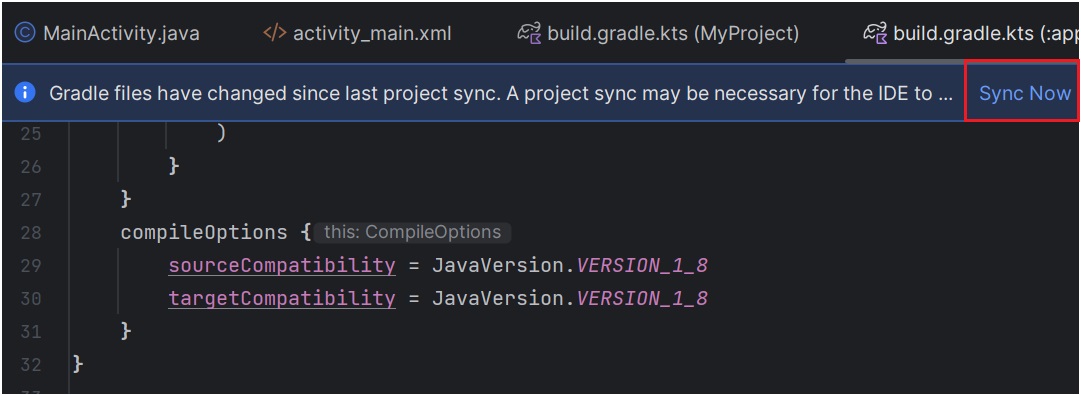Viewport: 1081px width, 395px height.
Task: Click the compileOptions keyword
Action: [204, 233]
